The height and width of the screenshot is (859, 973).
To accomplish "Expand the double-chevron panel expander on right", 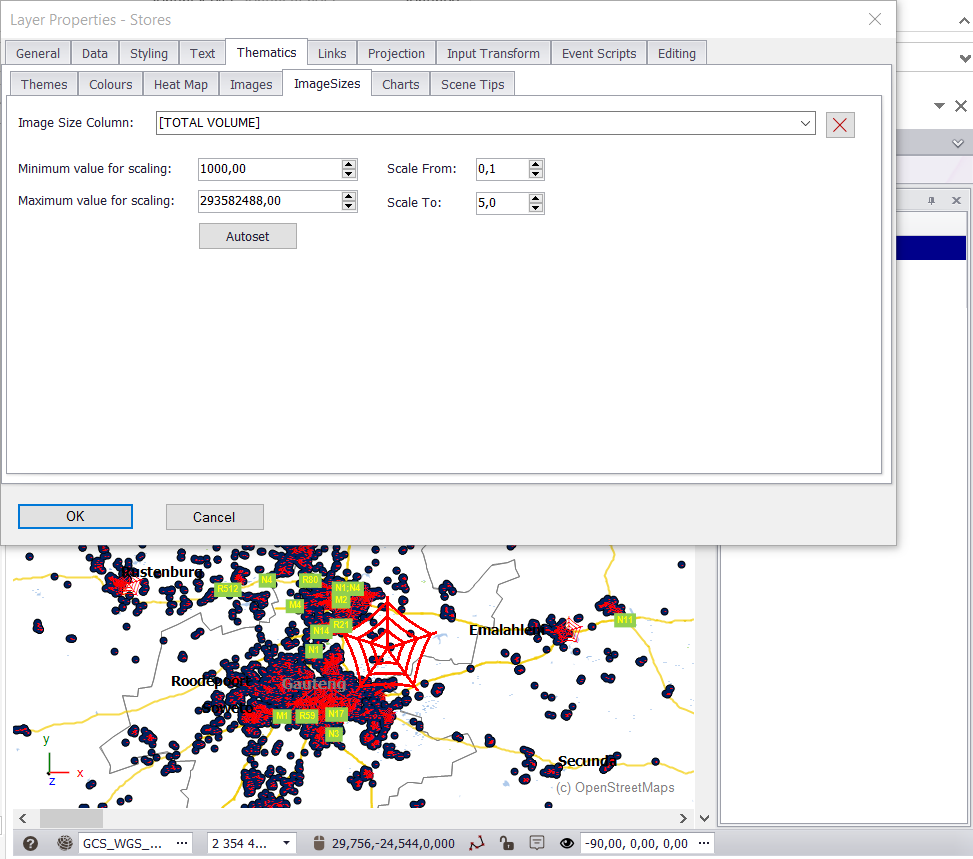I will click(957, 144).
